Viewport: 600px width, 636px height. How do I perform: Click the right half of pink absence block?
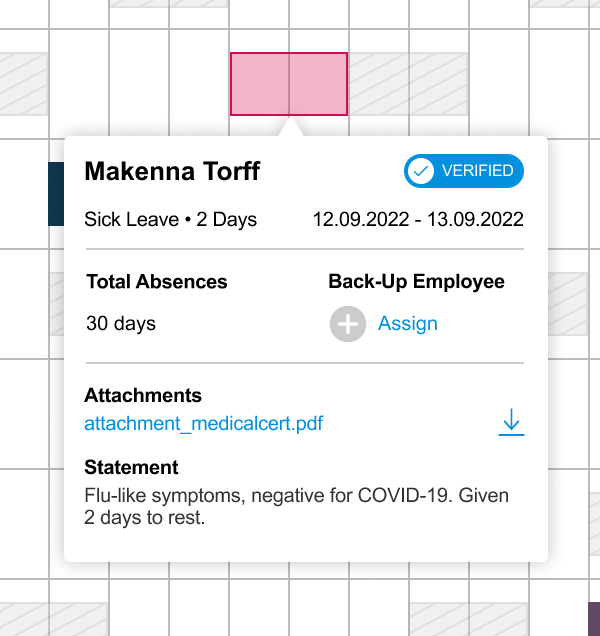[x=318, y=84]
